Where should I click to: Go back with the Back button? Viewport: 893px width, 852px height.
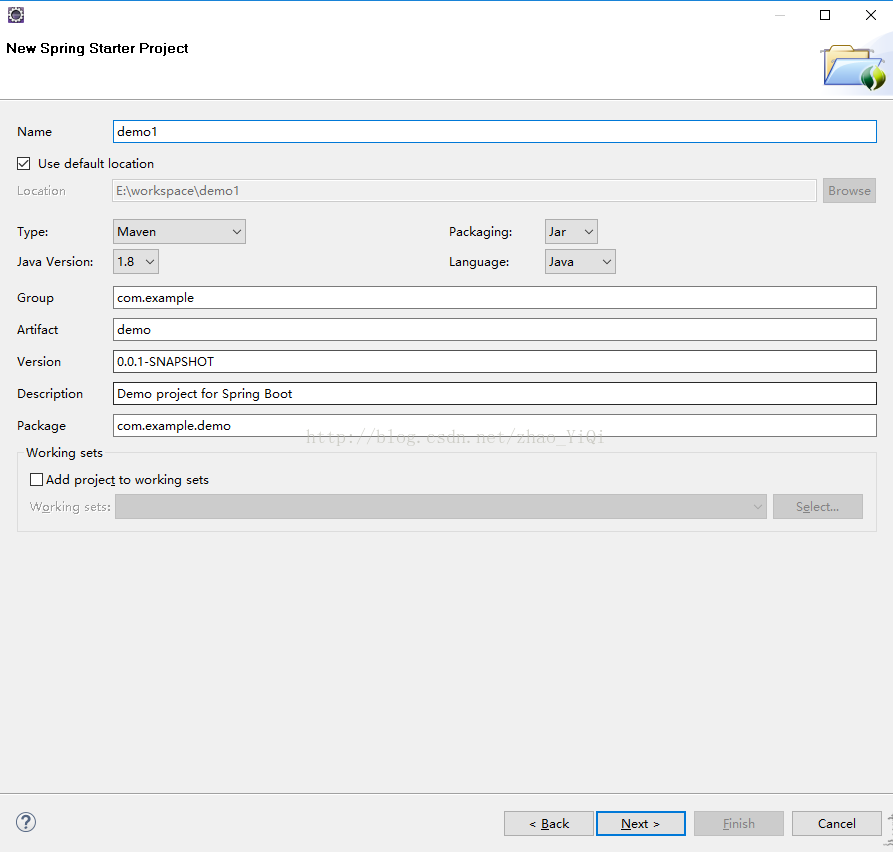(x=549, y=824)
